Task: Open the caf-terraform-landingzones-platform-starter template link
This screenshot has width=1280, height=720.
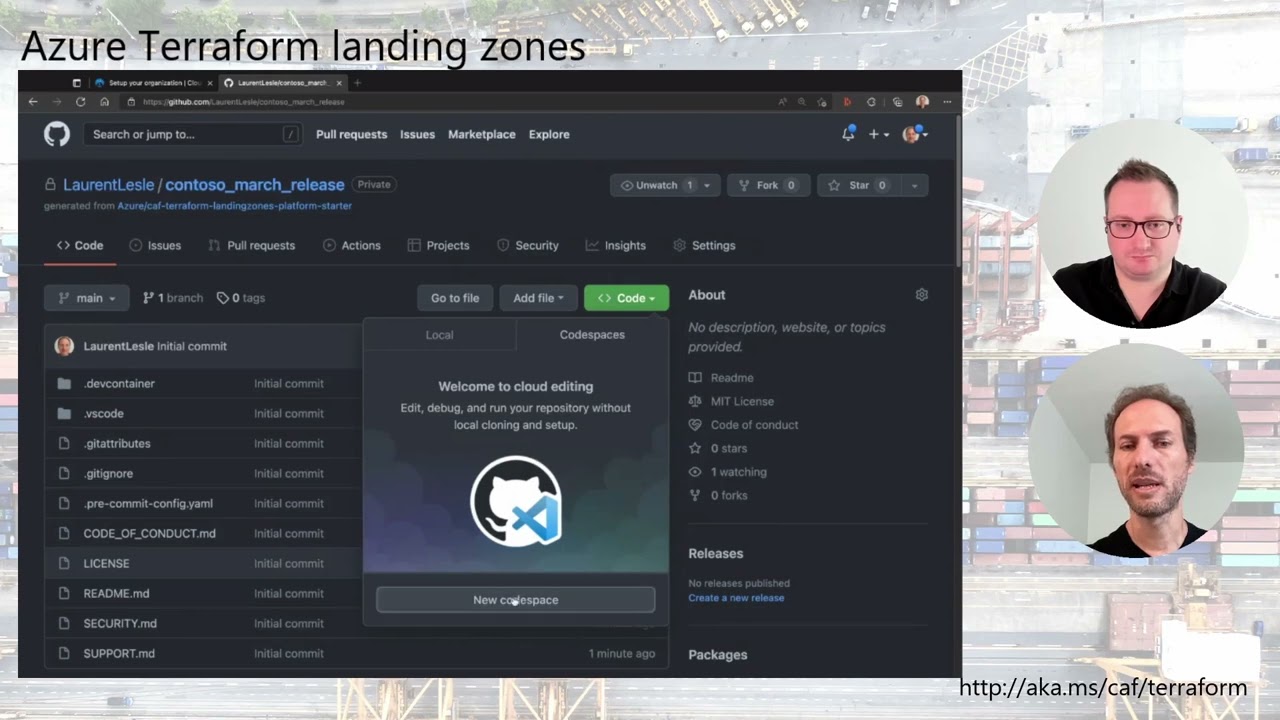Action: click(x=235, y=206)
